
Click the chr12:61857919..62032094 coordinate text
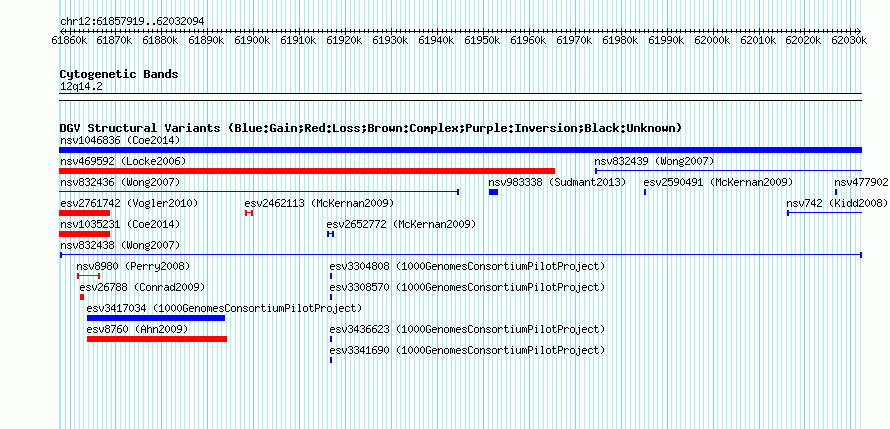(x=132, y=22)
